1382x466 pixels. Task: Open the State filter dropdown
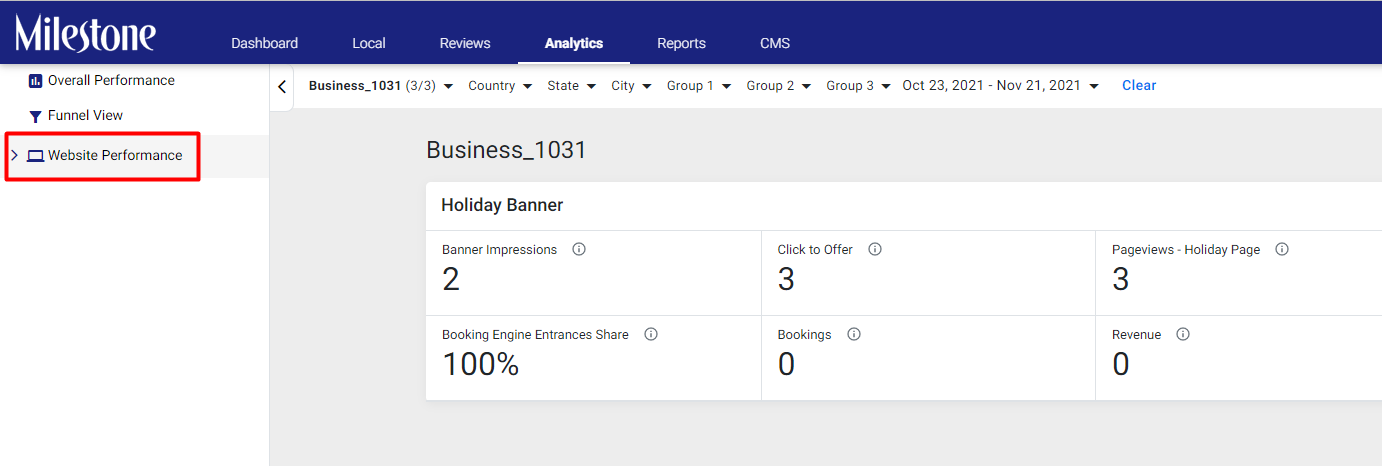[x=572, y=86]
